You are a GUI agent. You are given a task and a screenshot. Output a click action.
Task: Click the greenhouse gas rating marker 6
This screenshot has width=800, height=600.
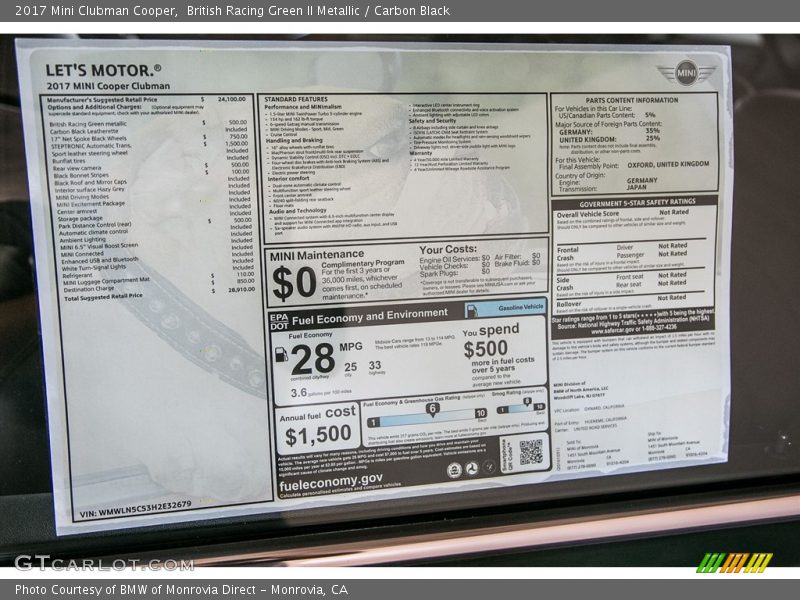pos(432,408)
